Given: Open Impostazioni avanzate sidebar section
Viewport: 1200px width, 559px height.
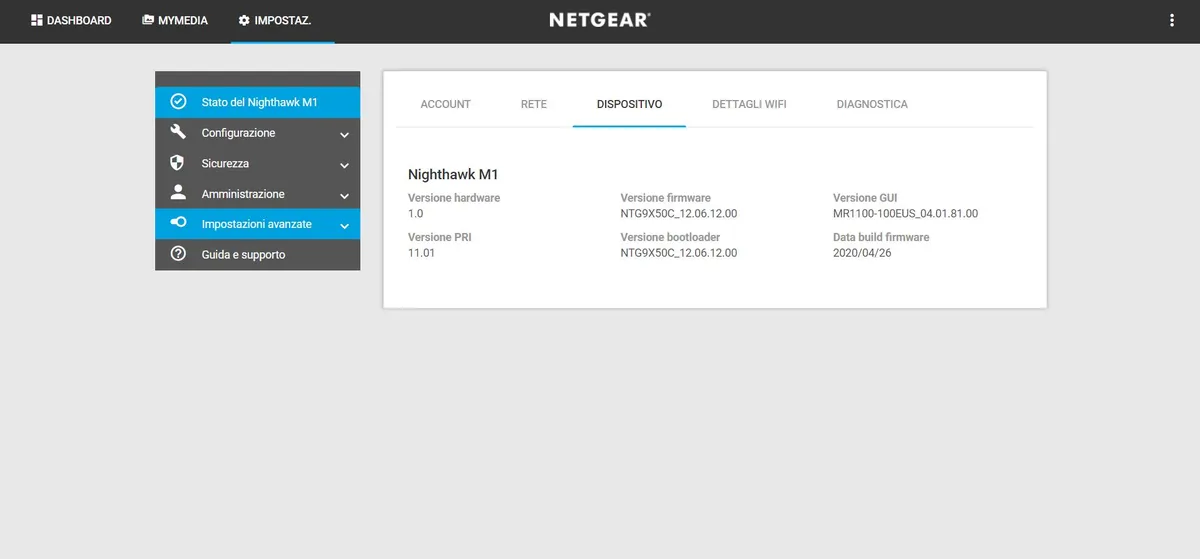Looking at the screenshot, I should [258, 224].
